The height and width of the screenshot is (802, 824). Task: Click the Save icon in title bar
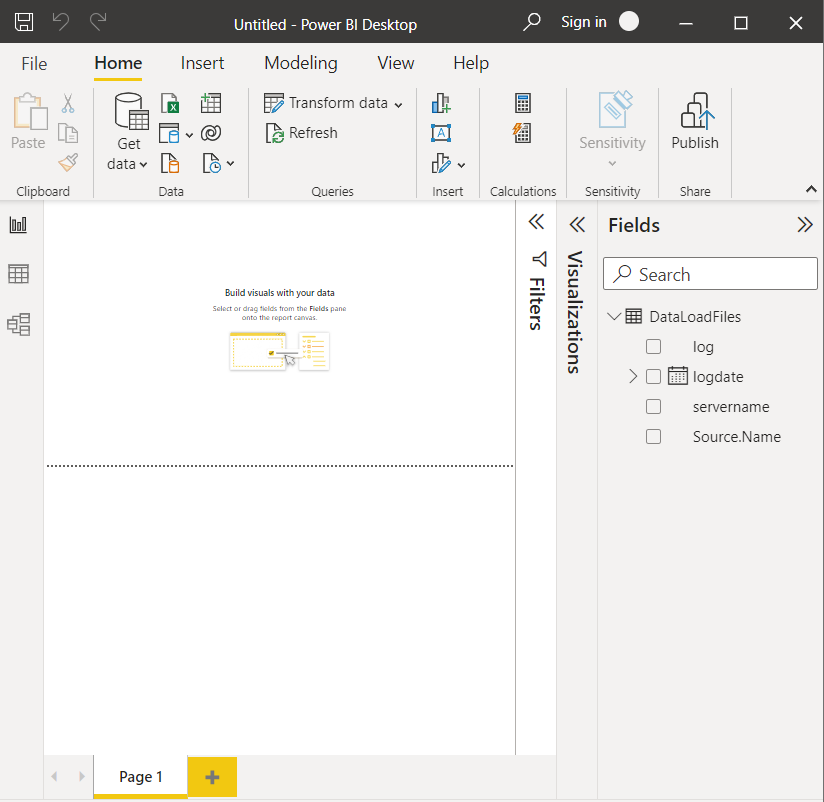tap(24, 22)
